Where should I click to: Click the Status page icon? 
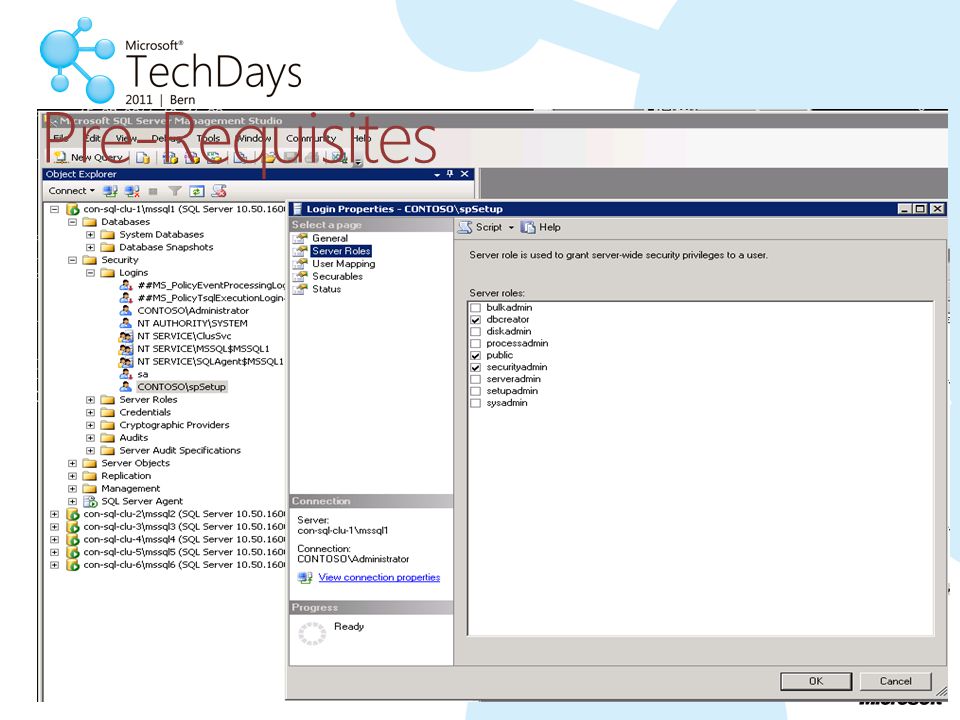click(300, 289)
